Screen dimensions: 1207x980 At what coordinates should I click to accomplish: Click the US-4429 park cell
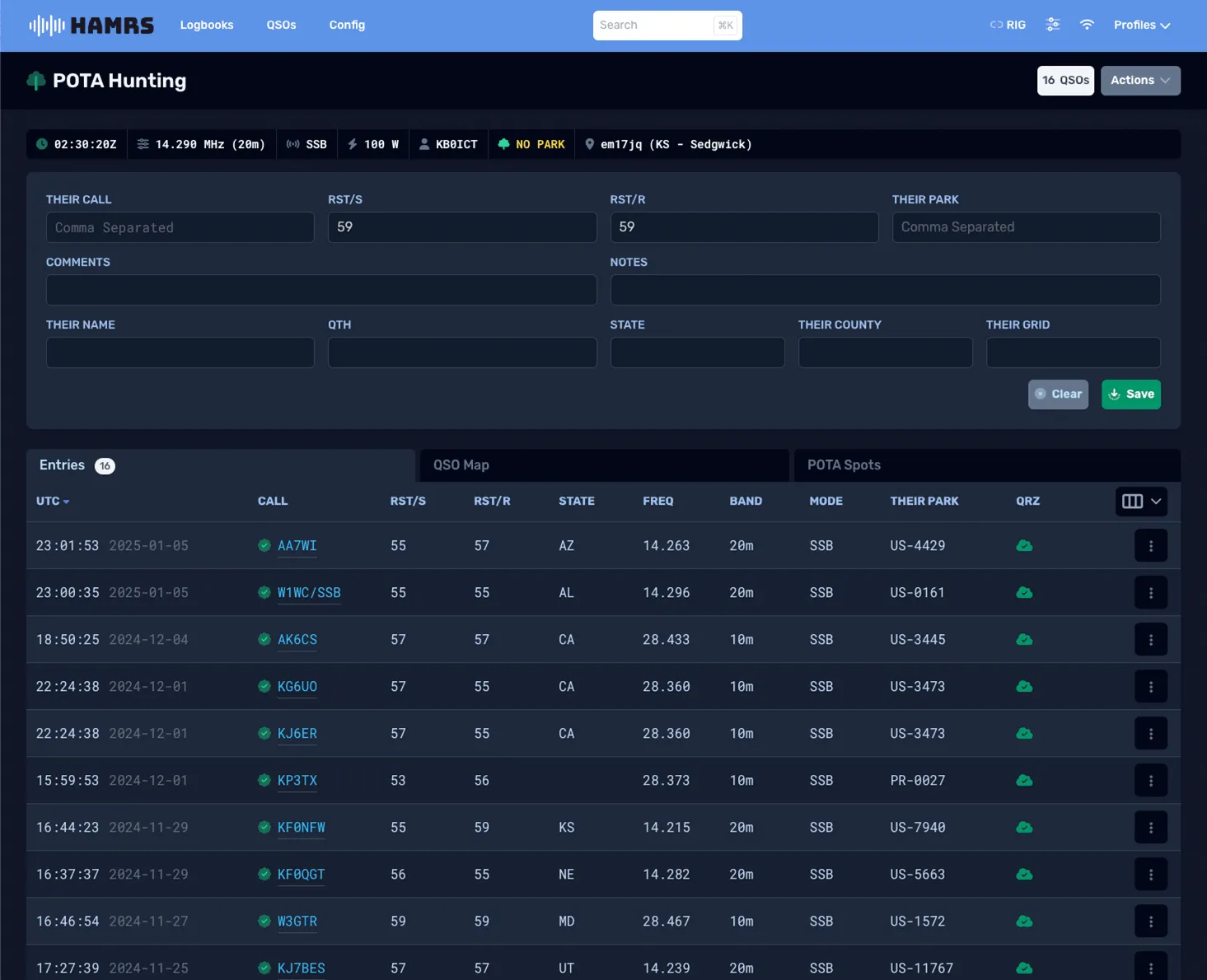pyautogui.click(x=917, y=545)
